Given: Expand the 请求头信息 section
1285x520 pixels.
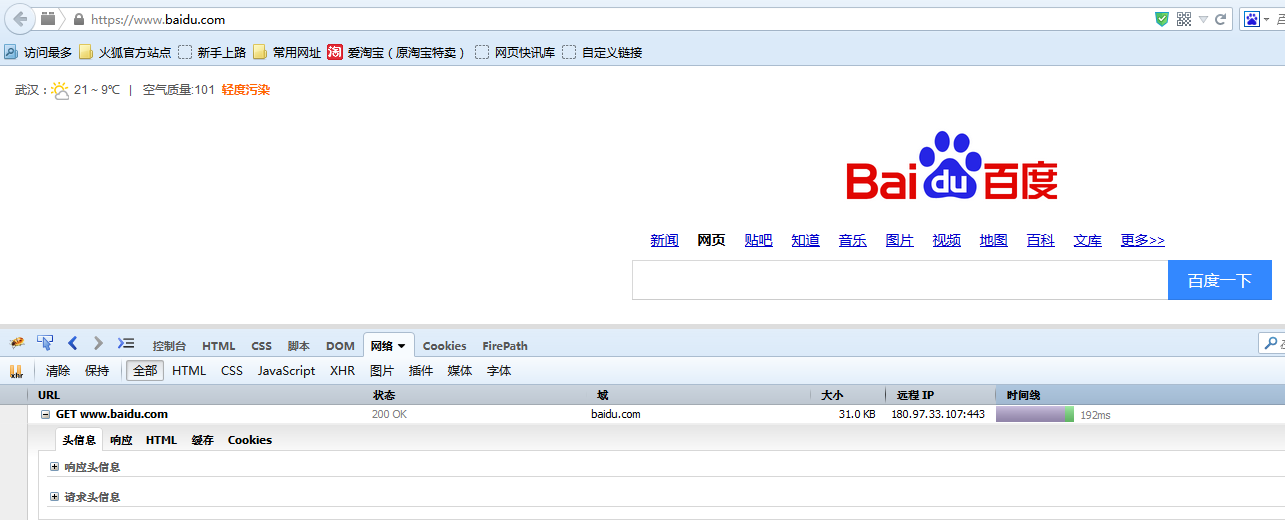Looking at the screenshot, I should coord(53,497).
